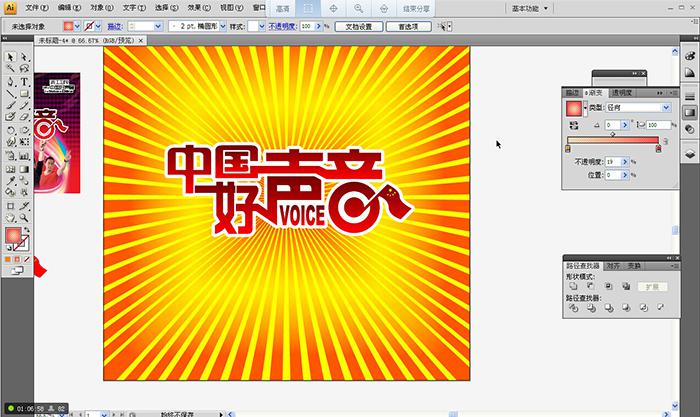Pick the Lasso tool
The height and width of the screenshot is (417, 700).
(24, 69)
